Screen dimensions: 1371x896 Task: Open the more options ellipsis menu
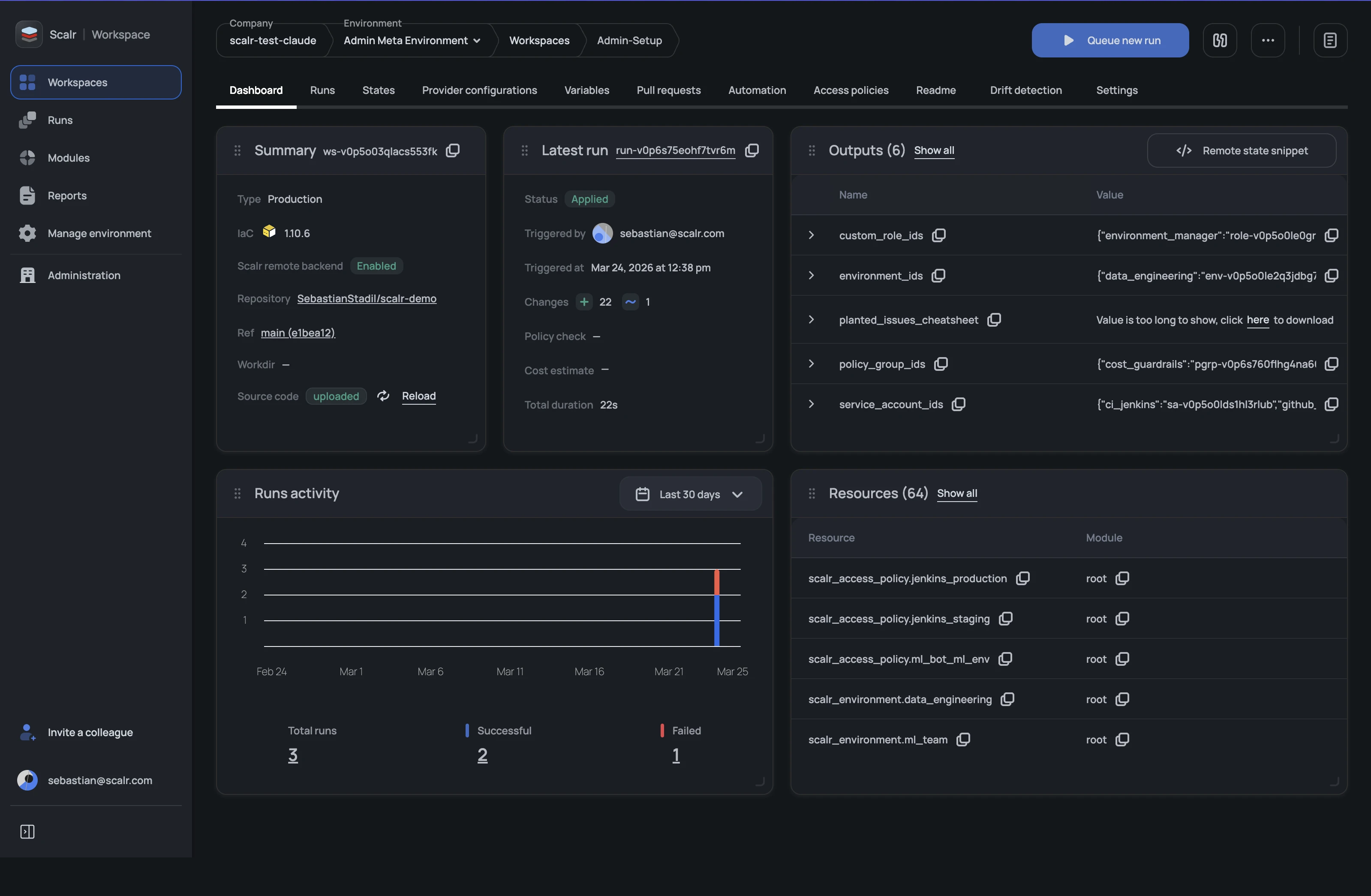pyautogui.click(x=1268, y=40)
